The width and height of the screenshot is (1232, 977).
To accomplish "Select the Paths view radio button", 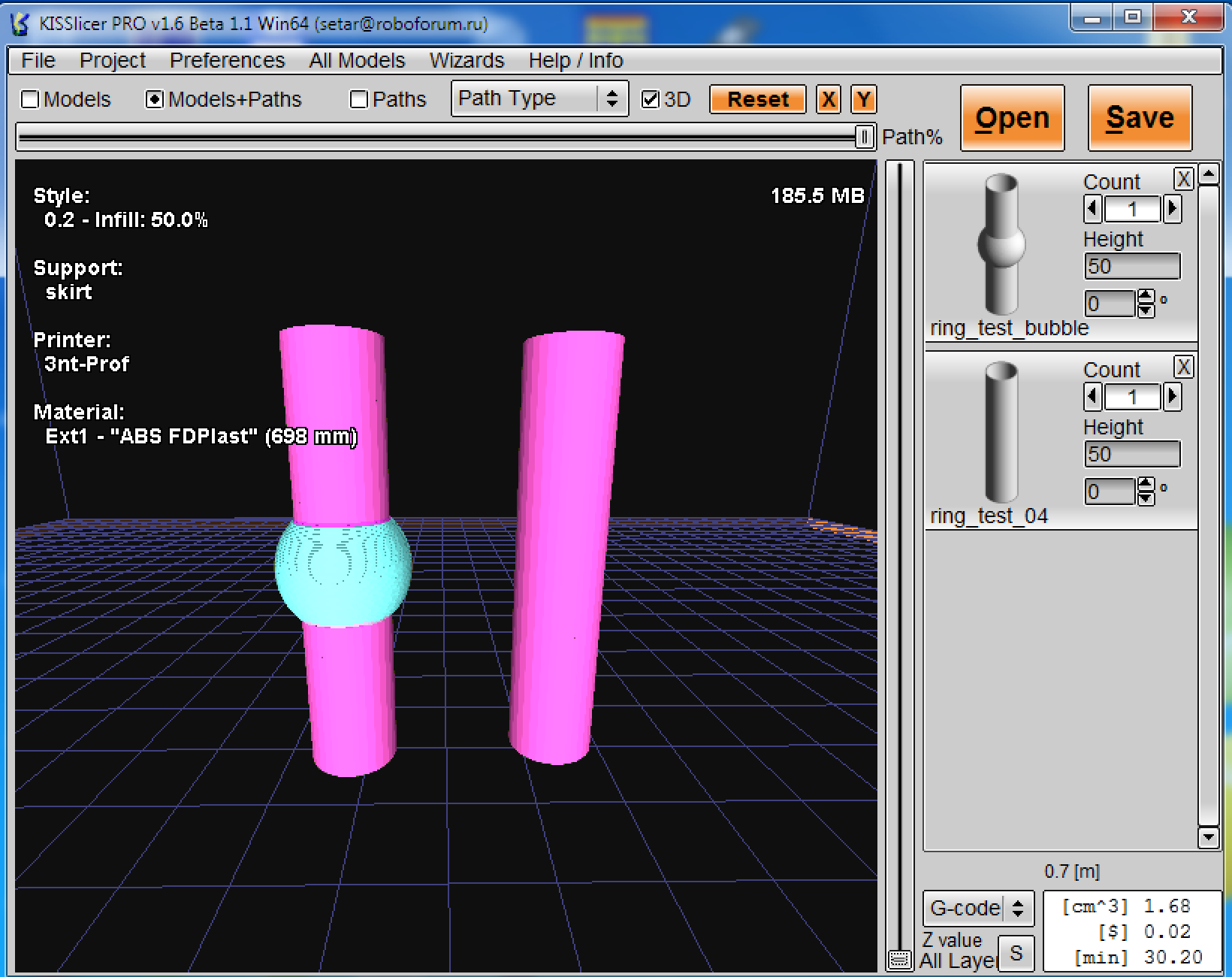I will [x=359, y=100].
